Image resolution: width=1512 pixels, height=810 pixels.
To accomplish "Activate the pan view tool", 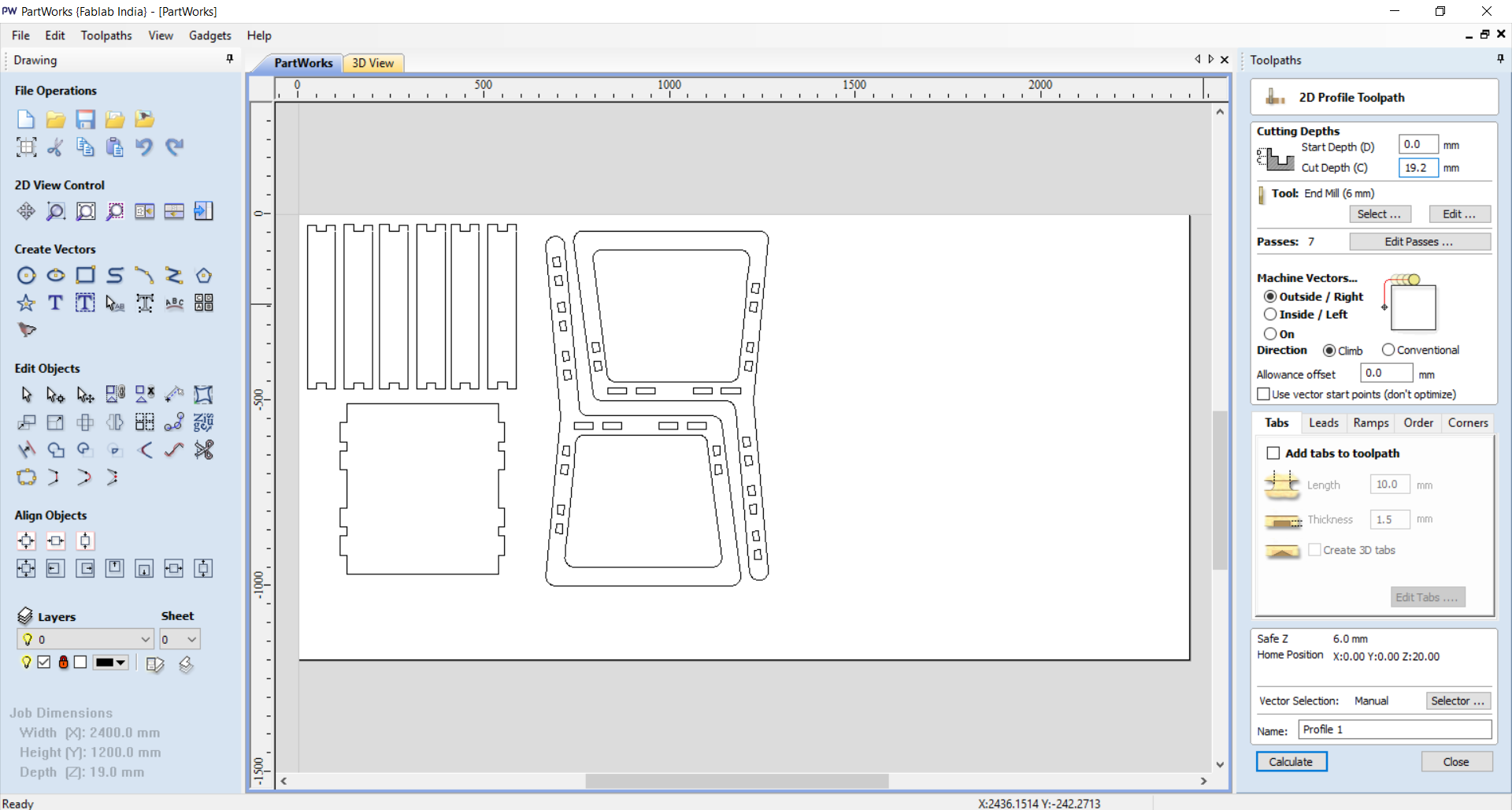I will [26, 211].
